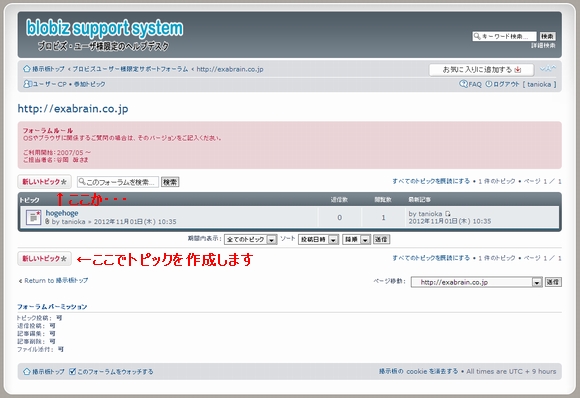Open the 掲示板トップ breadcrumb link

pos(48,69)
